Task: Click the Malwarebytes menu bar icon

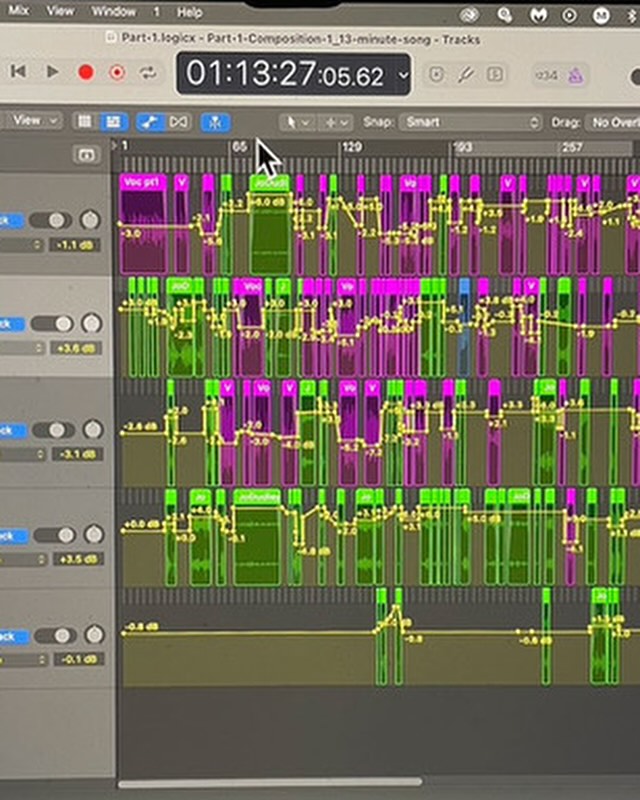Action: tap(538, 15)
